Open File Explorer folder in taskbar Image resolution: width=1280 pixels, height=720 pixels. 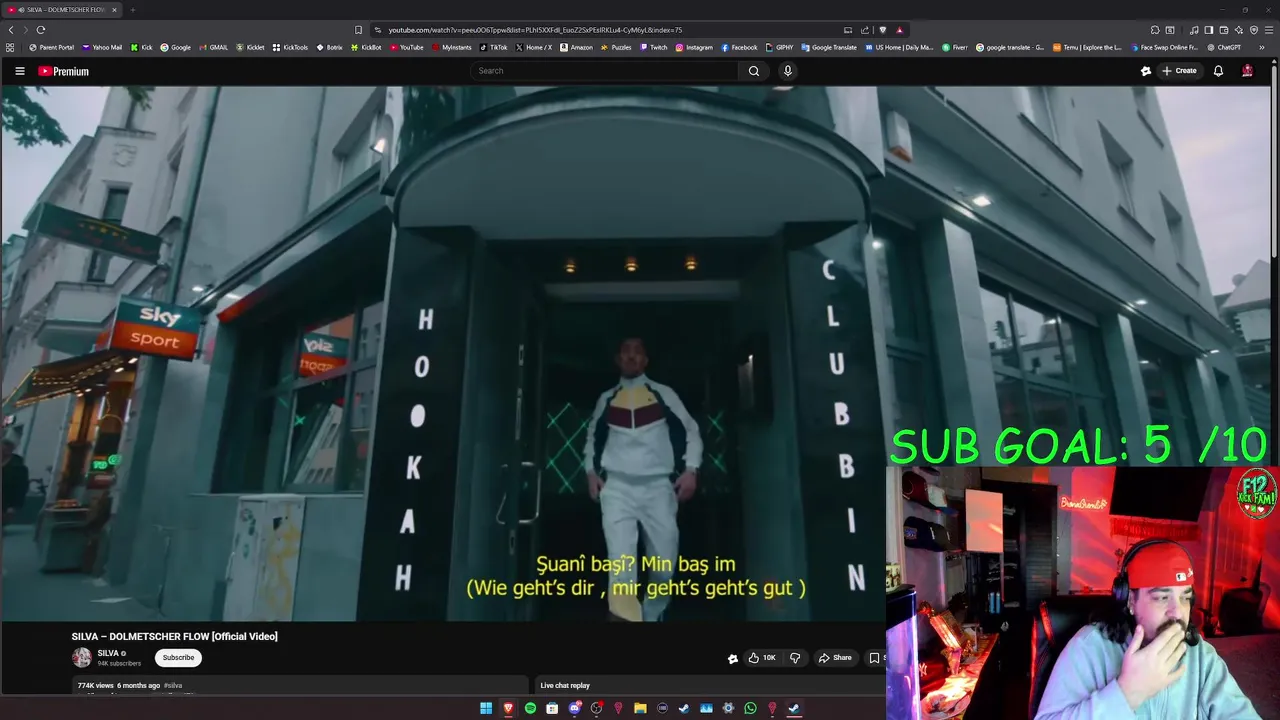[640, 708]
